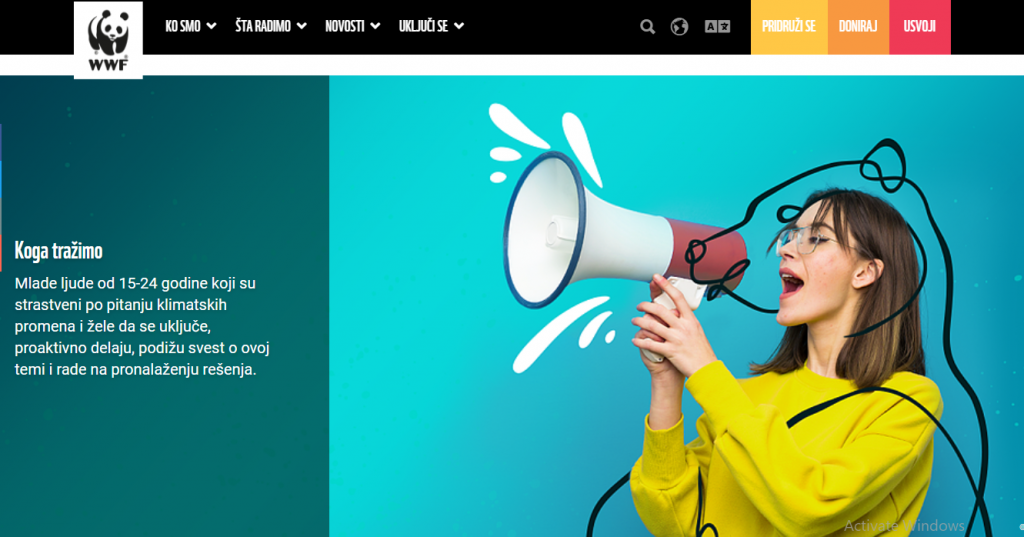Open the search magnifier icon

[x=647, y=27]
